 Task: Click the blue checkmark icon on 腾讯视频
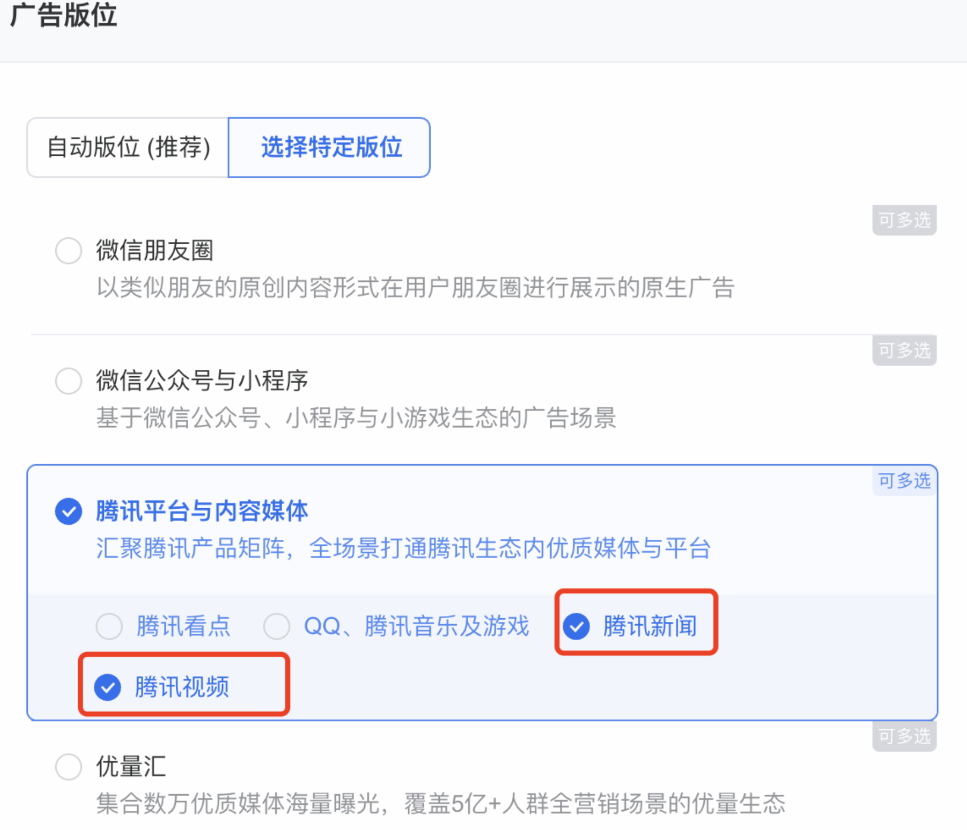[106, 687]
